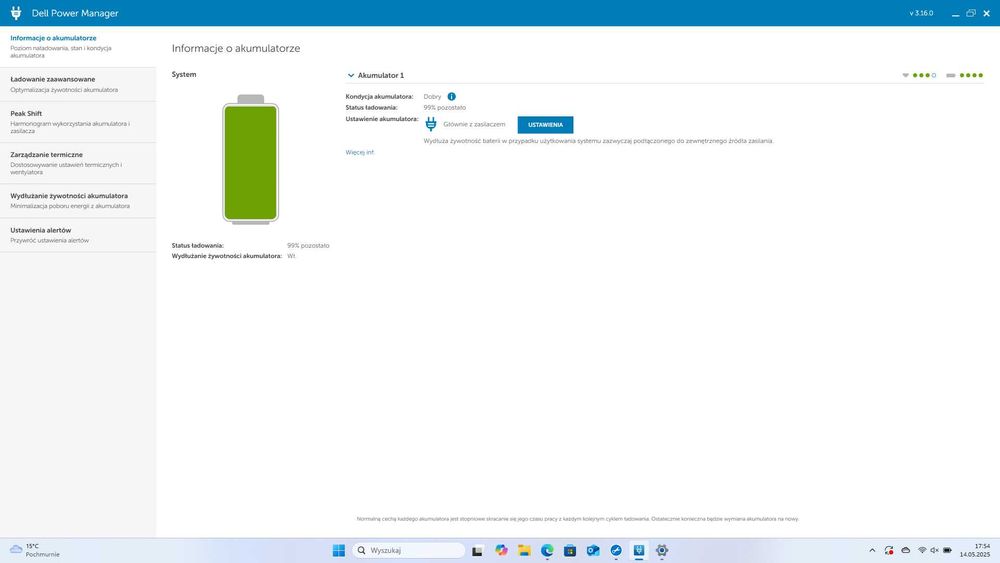Select Ustawienia alertów in sidebar
Image resolution: width=1000 pixels, height=563 pixels.
pos(78,235)
